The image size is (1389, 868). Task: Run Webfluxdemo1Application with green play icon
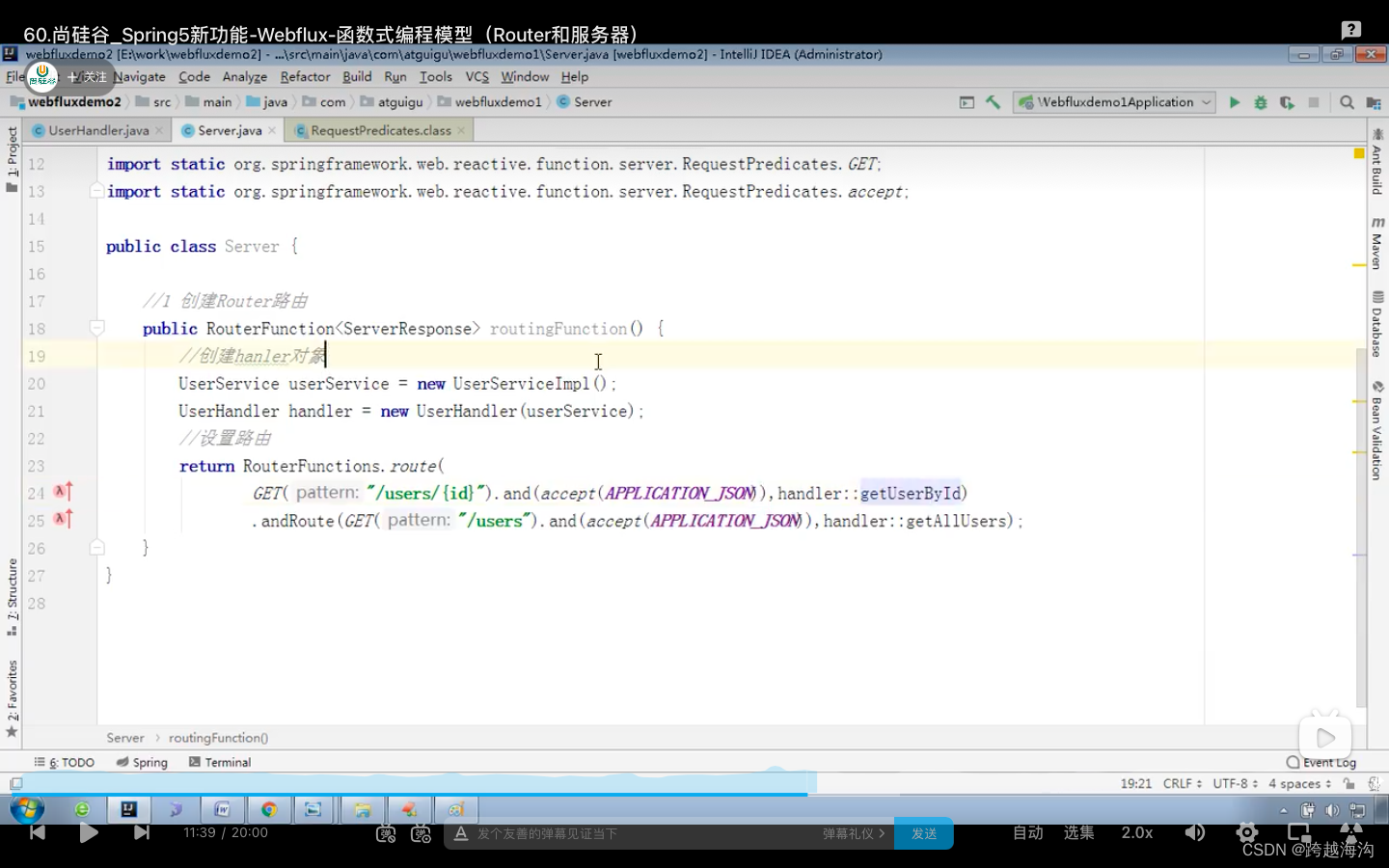[x=1234, y=102]
